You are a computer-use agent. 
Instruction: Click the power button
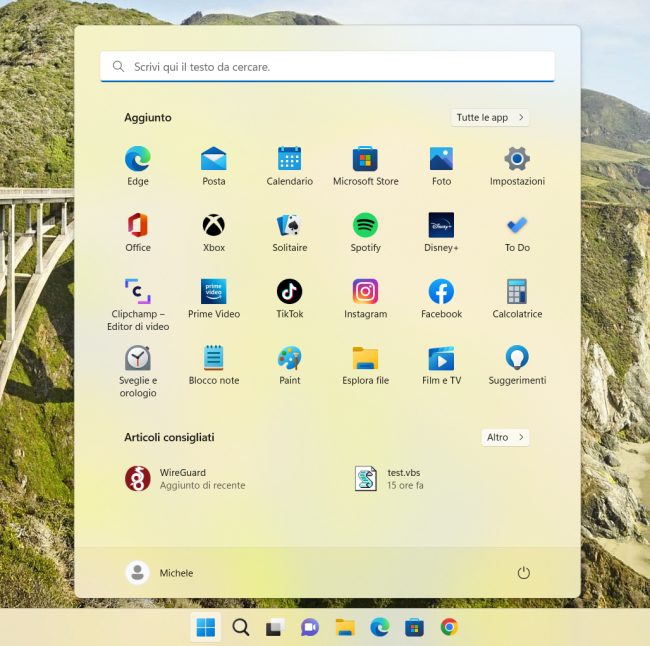(x=524, y=573)
